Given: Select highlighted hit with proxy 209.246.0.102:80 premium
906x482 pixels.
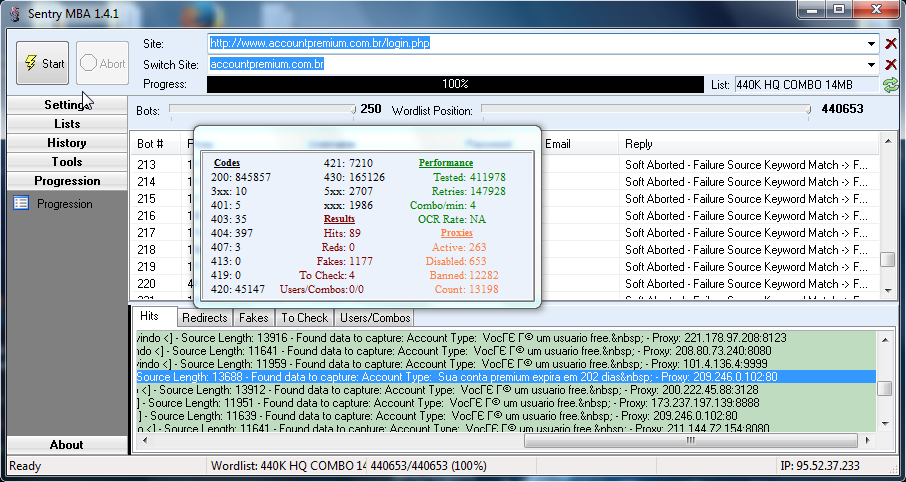Looking at the screenshot, I should pyautogui.click(x=506, y=377).
